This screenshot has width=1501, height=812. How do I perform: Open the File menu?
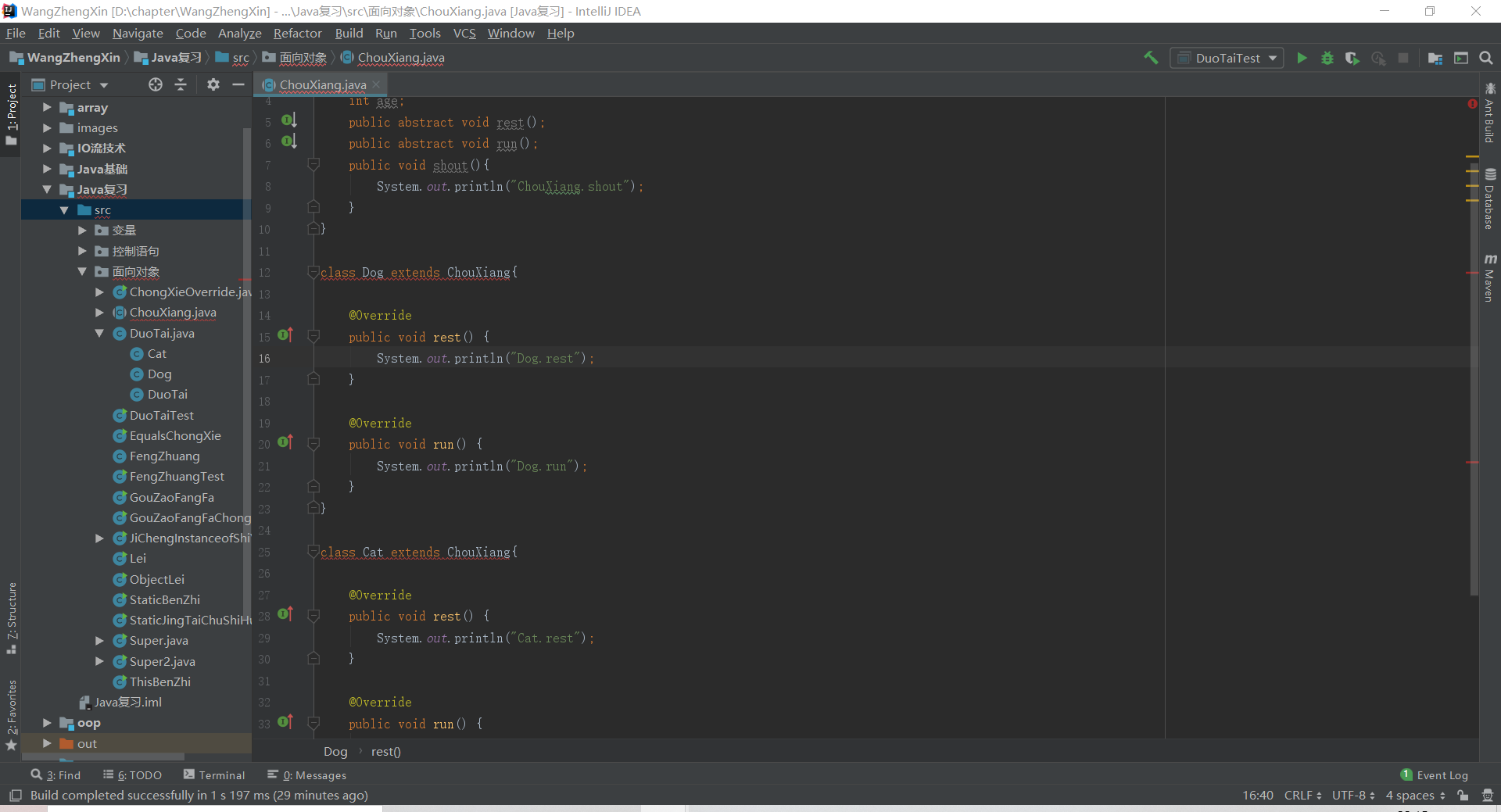pos(16,34)
